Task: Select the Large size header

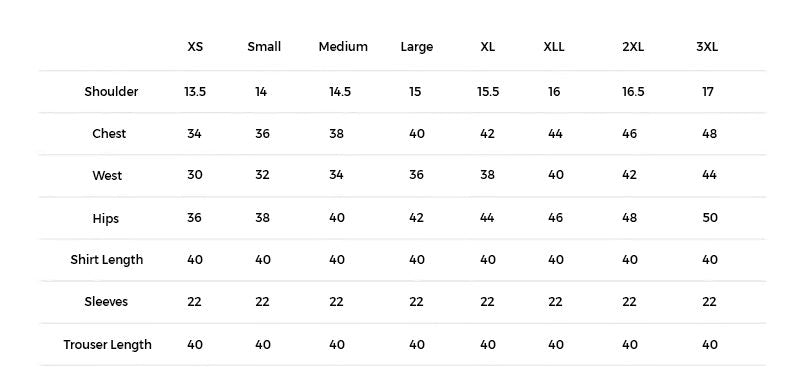Action: tap(416, 47)
